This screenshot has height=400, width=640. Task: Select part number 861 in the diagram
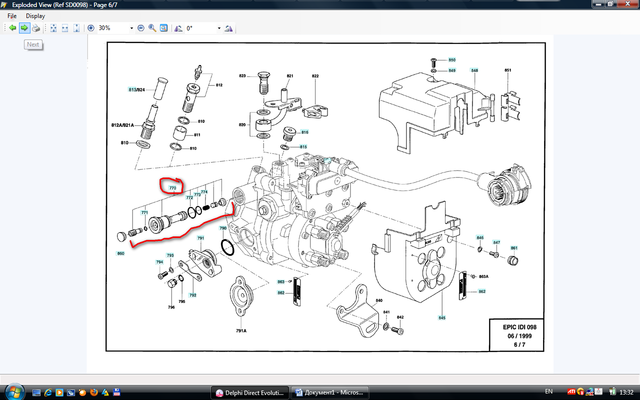[514, 247]
